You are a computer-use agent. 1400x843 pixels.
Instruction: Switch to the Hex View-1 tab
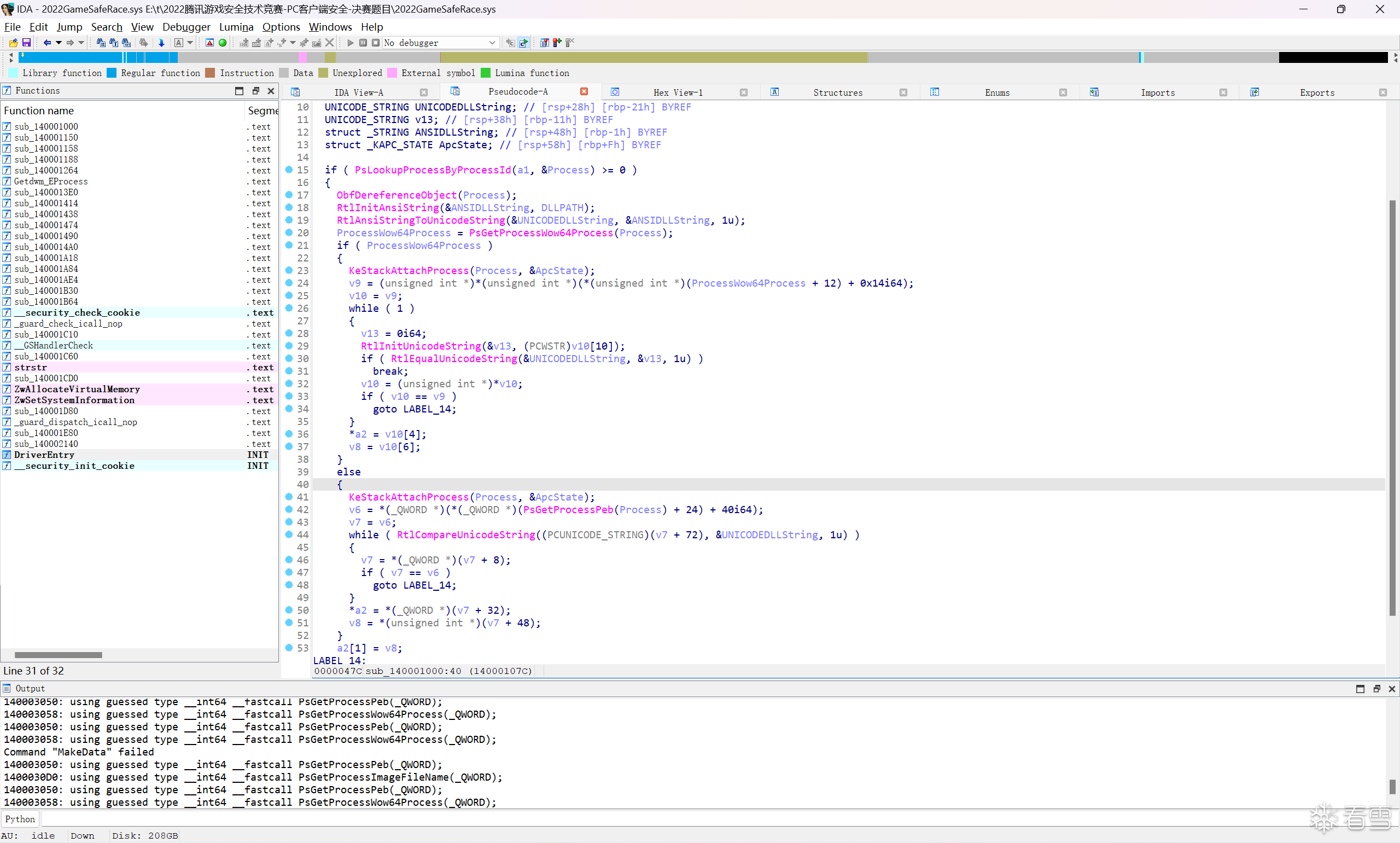pyautogui.click(x=678, y=92)
